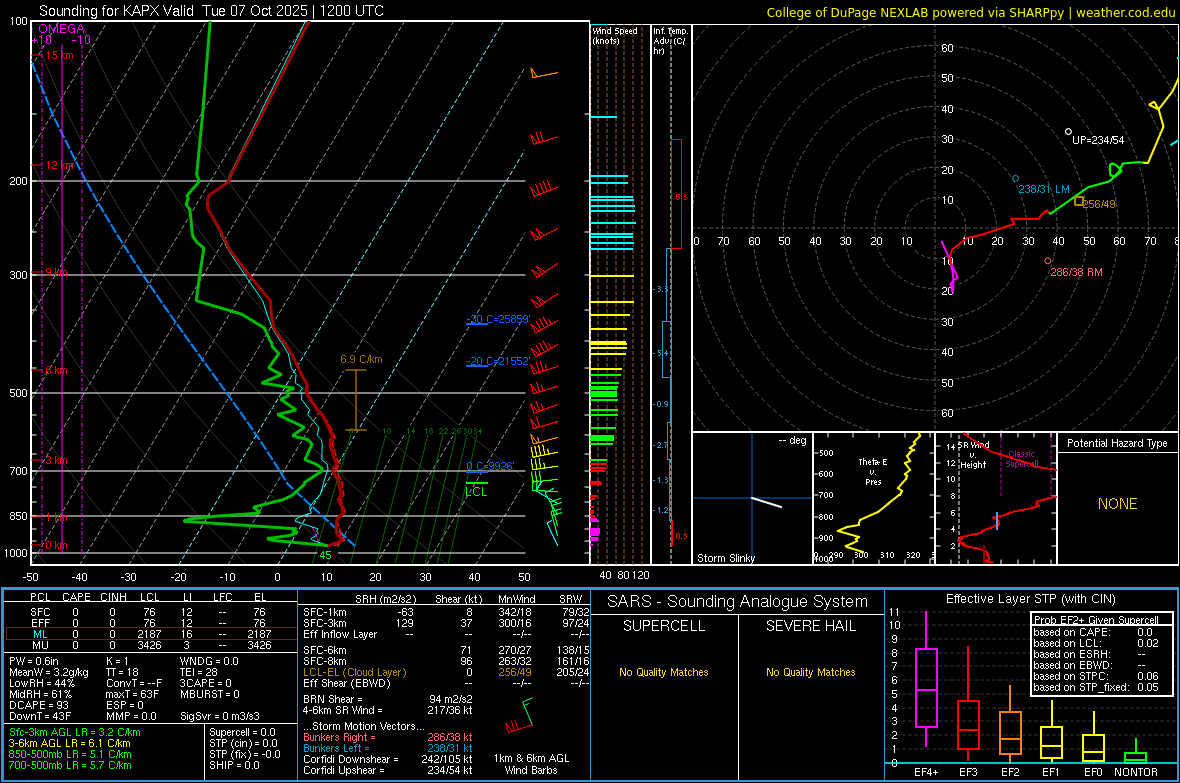Screen dimensions: 1180x783
Task: Click the Supercell = 0.0 composite value
Action: coord(242,732)
